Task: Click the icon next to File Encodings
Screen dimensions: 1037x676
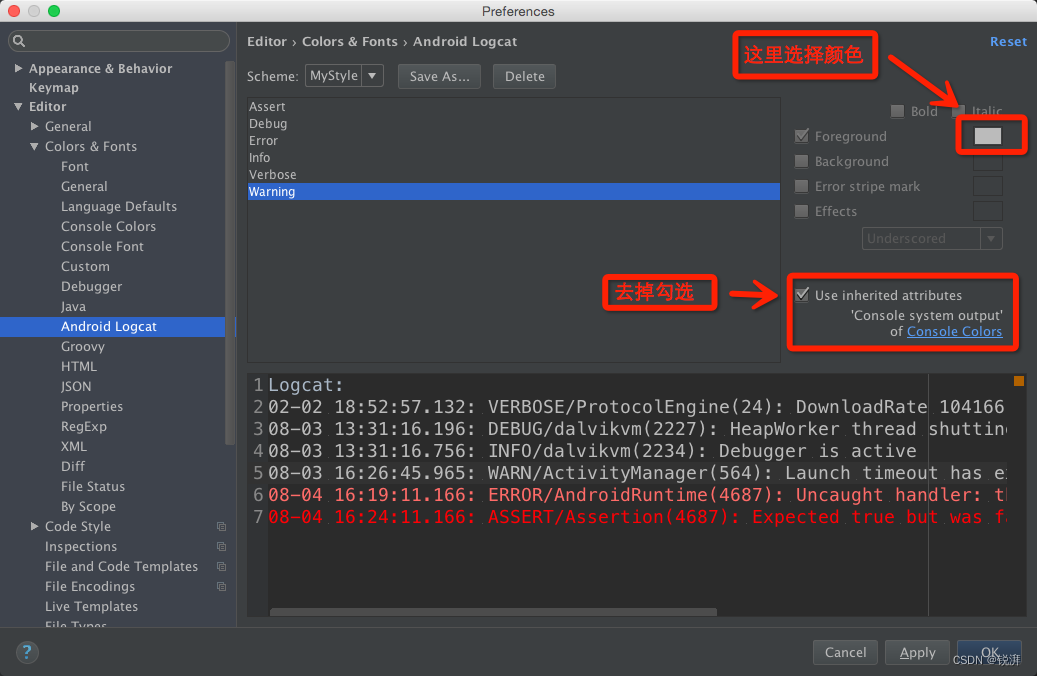Action: pos(222,586)
